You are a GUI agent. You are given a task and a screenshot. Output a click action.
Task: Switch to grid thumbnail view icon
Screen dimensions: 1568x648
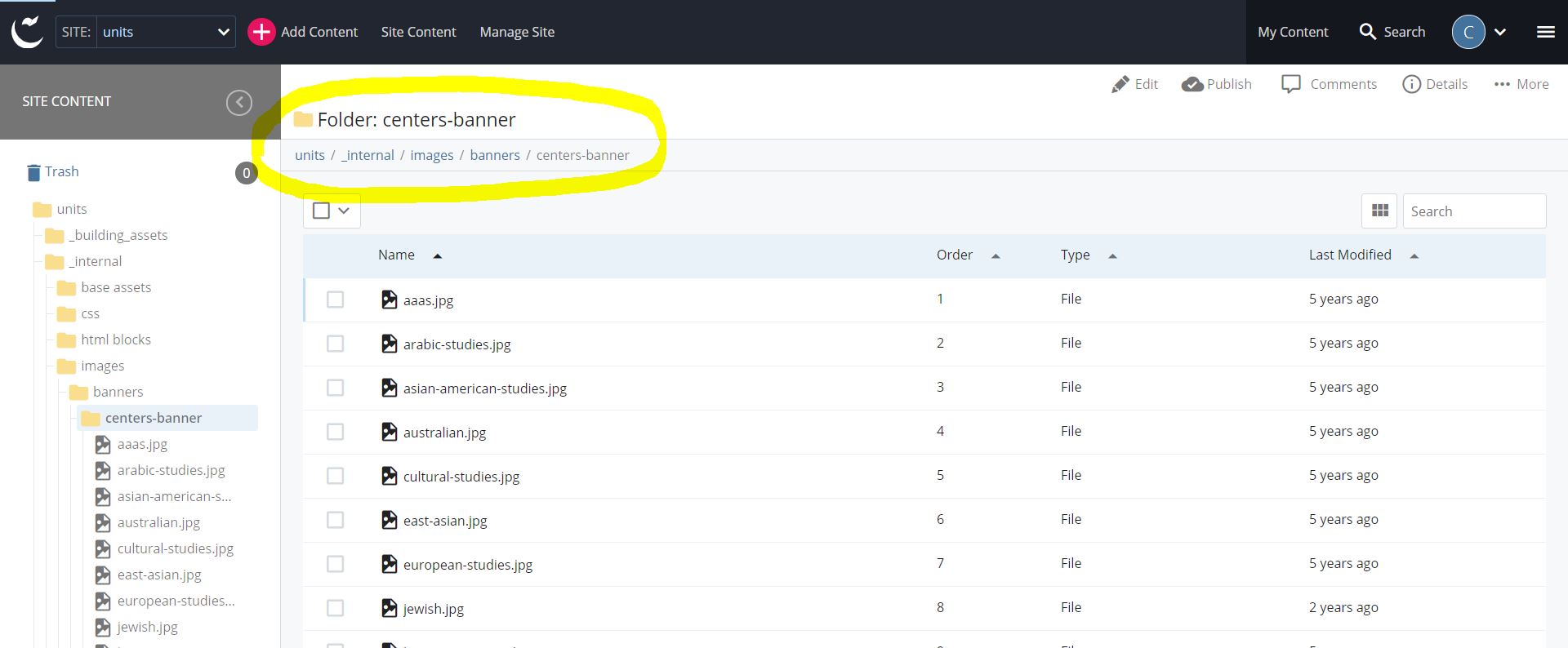point(1380,211)
